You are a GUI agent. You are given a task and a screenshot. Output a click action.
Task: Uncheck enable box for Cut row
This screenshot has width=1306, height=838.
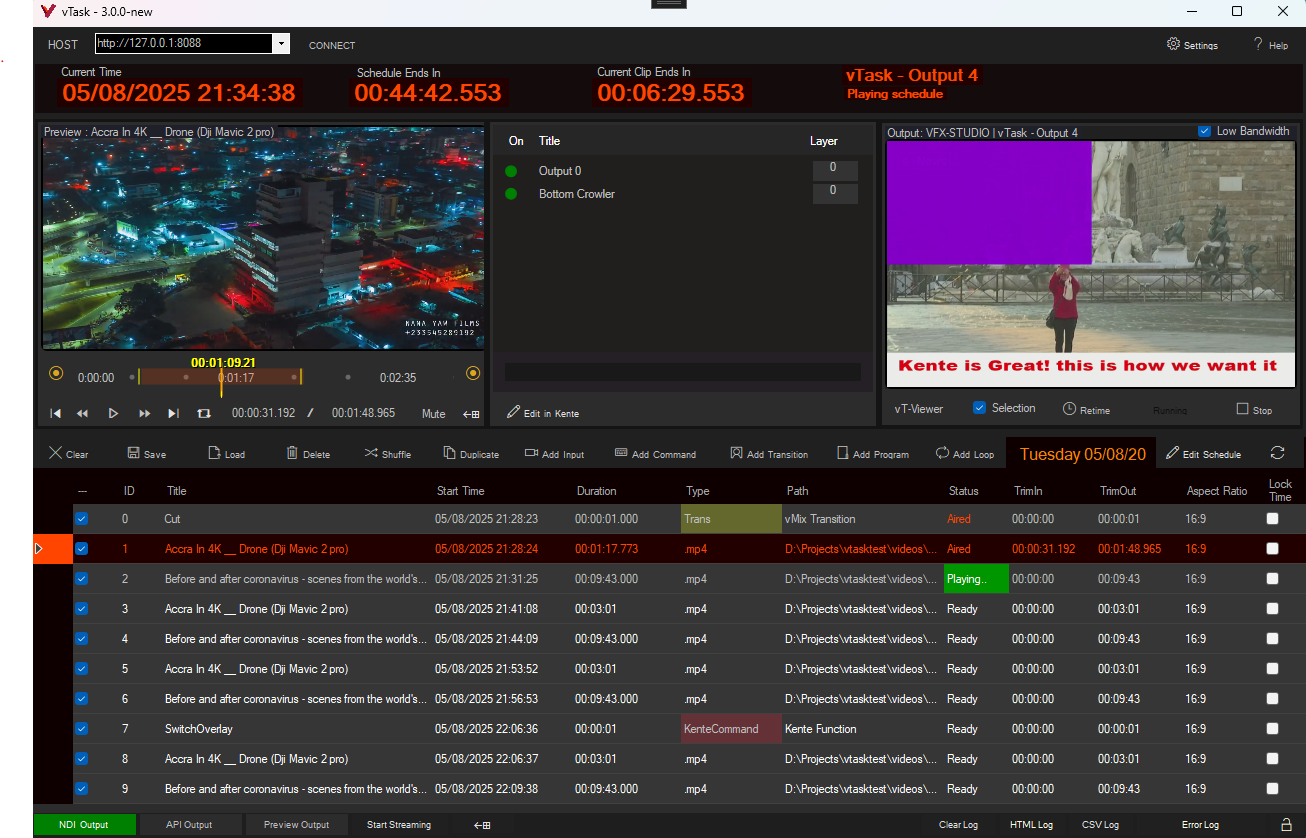[82, 519]
